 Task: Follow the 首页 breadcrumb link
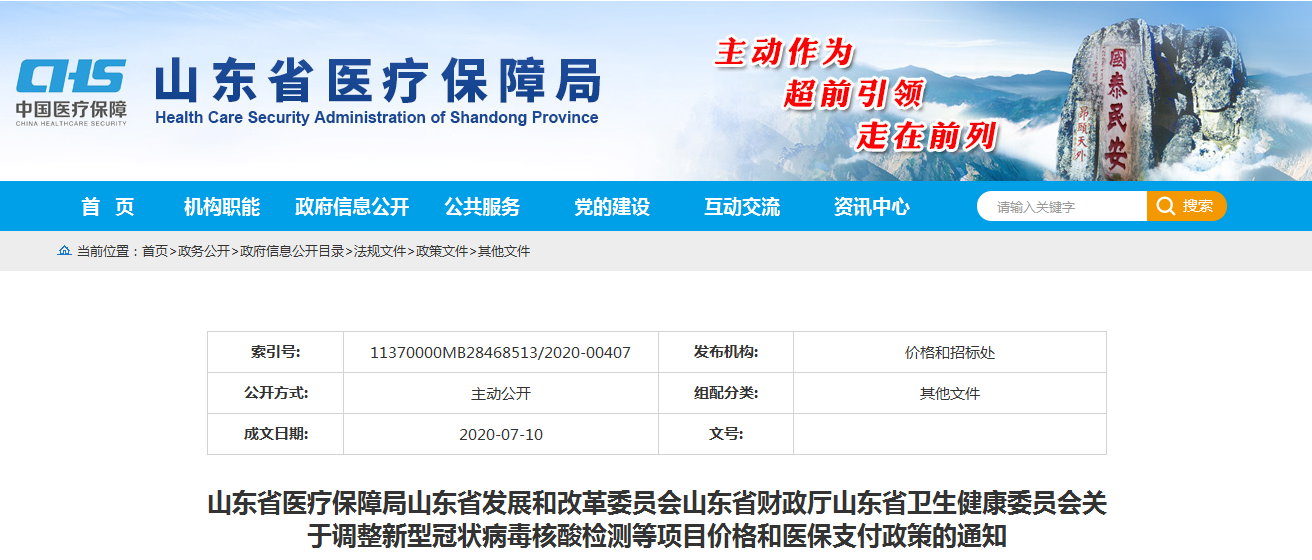155,251
